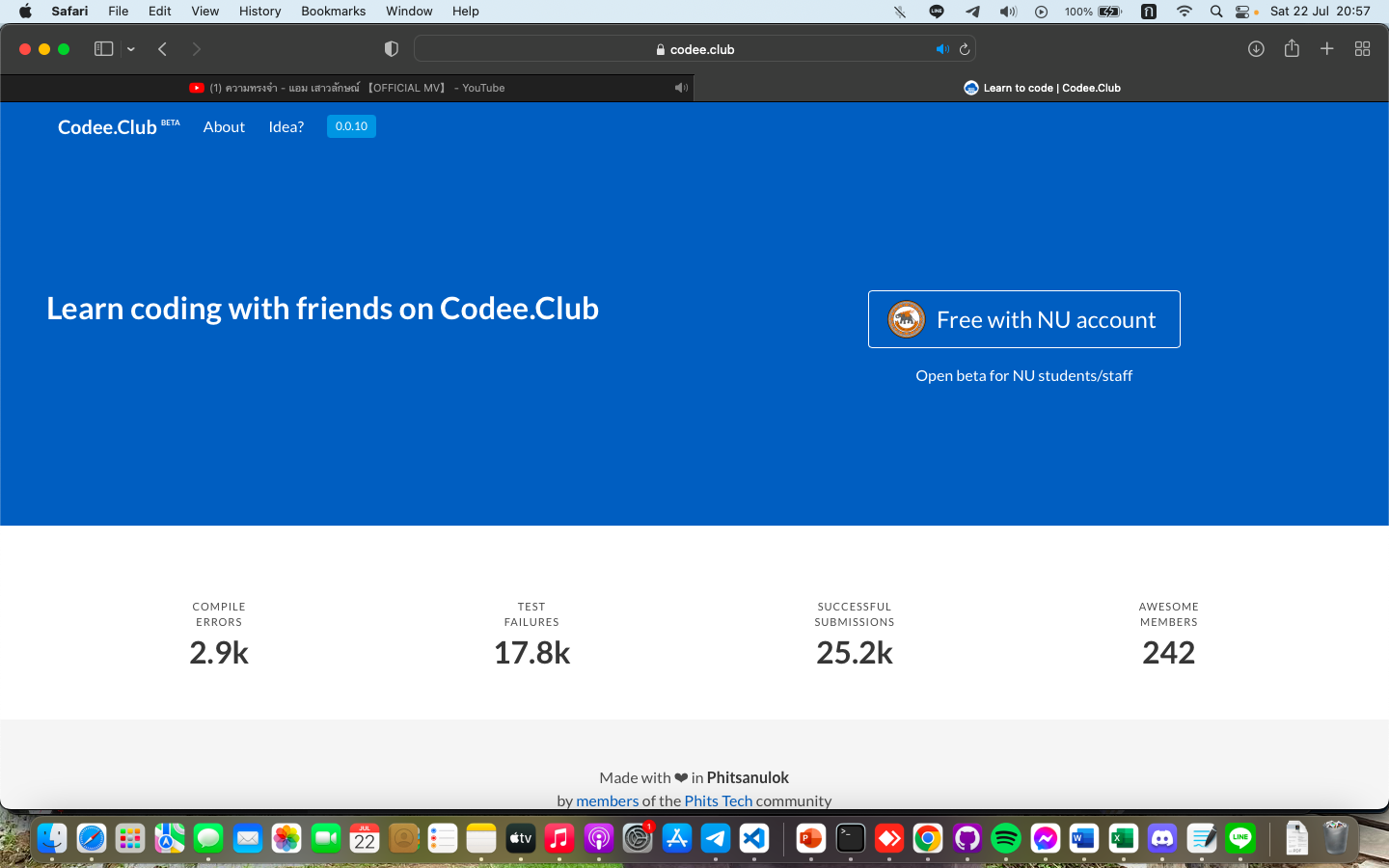This screenshot has height=868, width=1389.
Task: Open the Phits Tech link
Action: 719,800
